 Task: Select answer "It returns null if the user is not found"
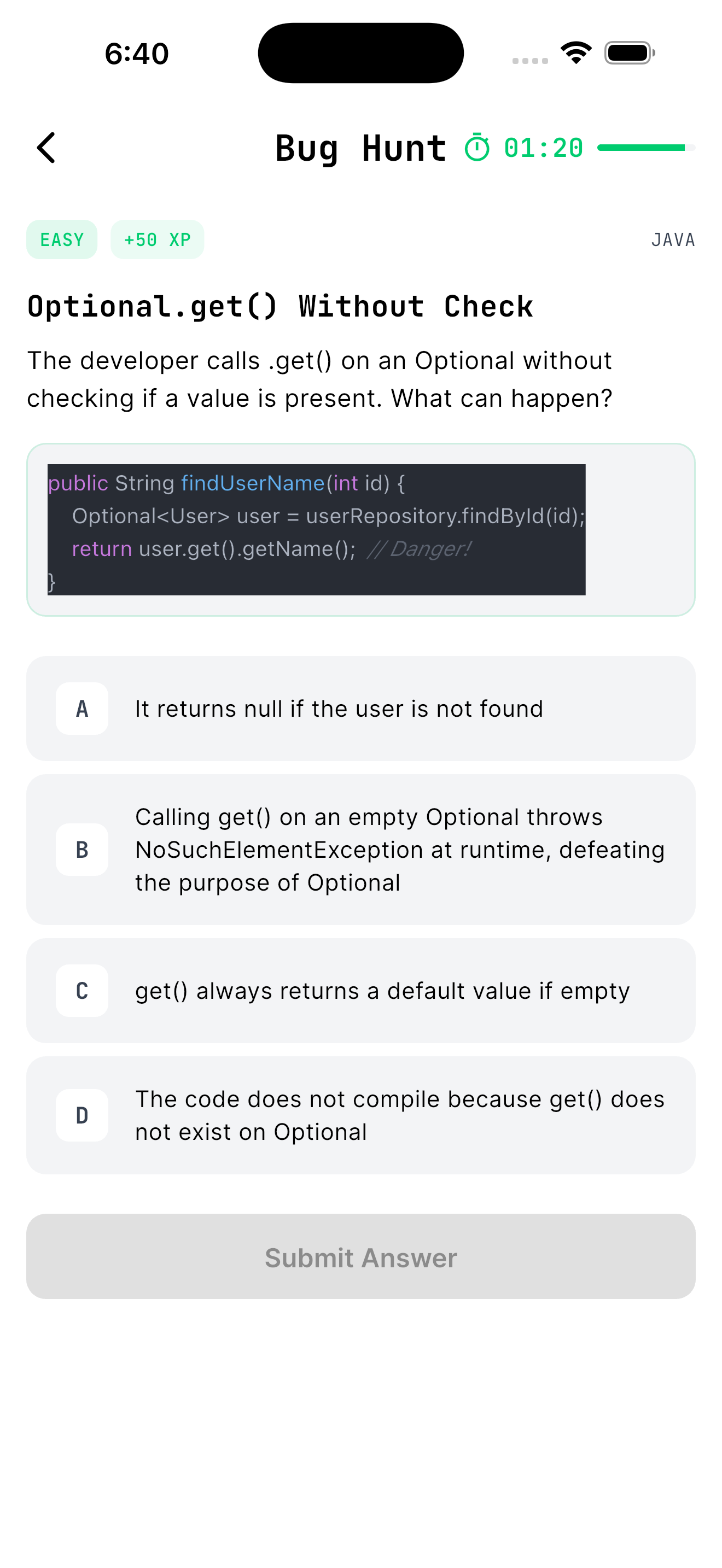[360, 709]
